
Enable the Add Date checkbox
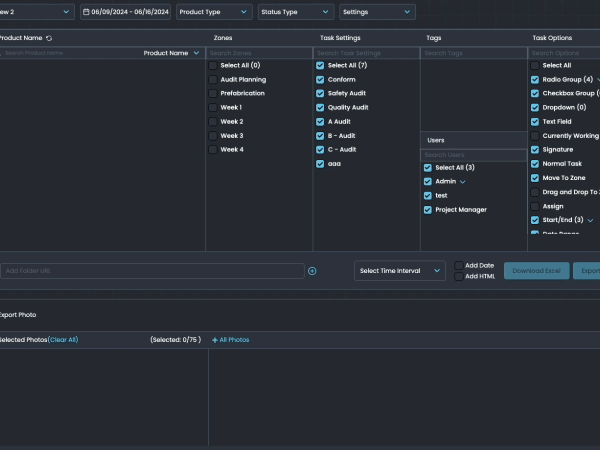pos(459,265)
